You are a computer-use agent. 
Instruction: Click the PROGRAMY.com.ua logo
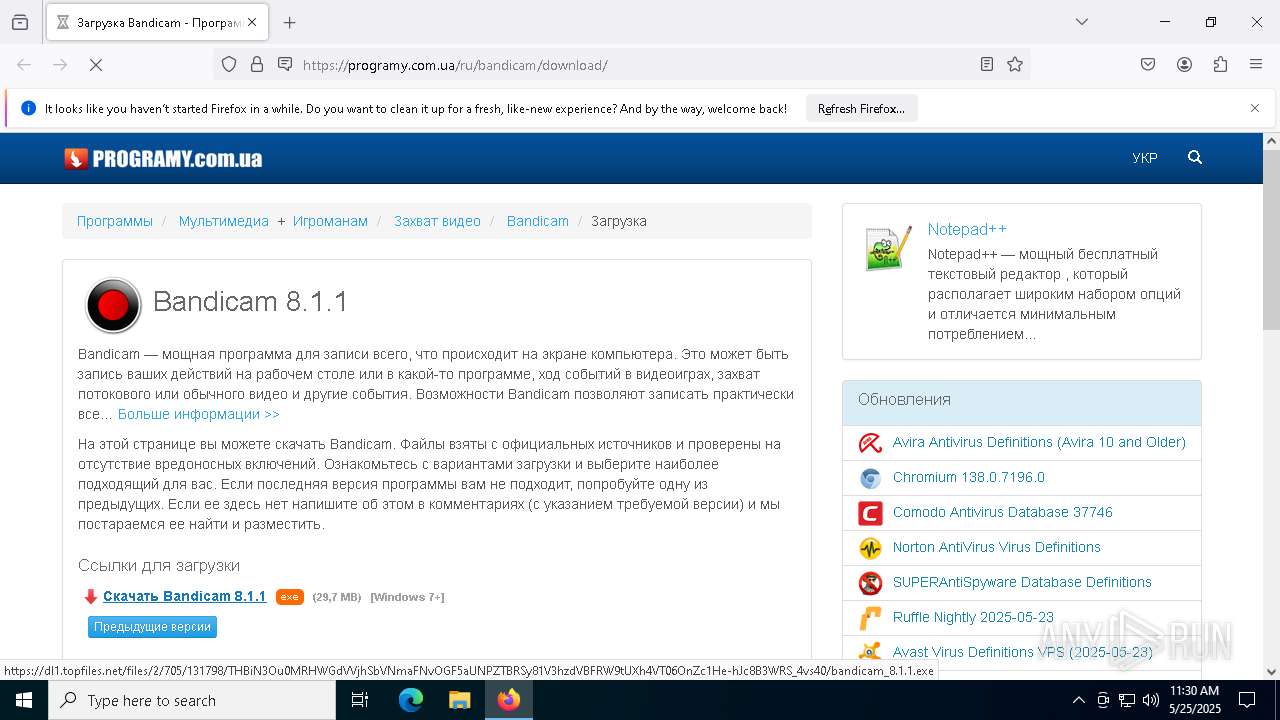[x=163, y=158]
